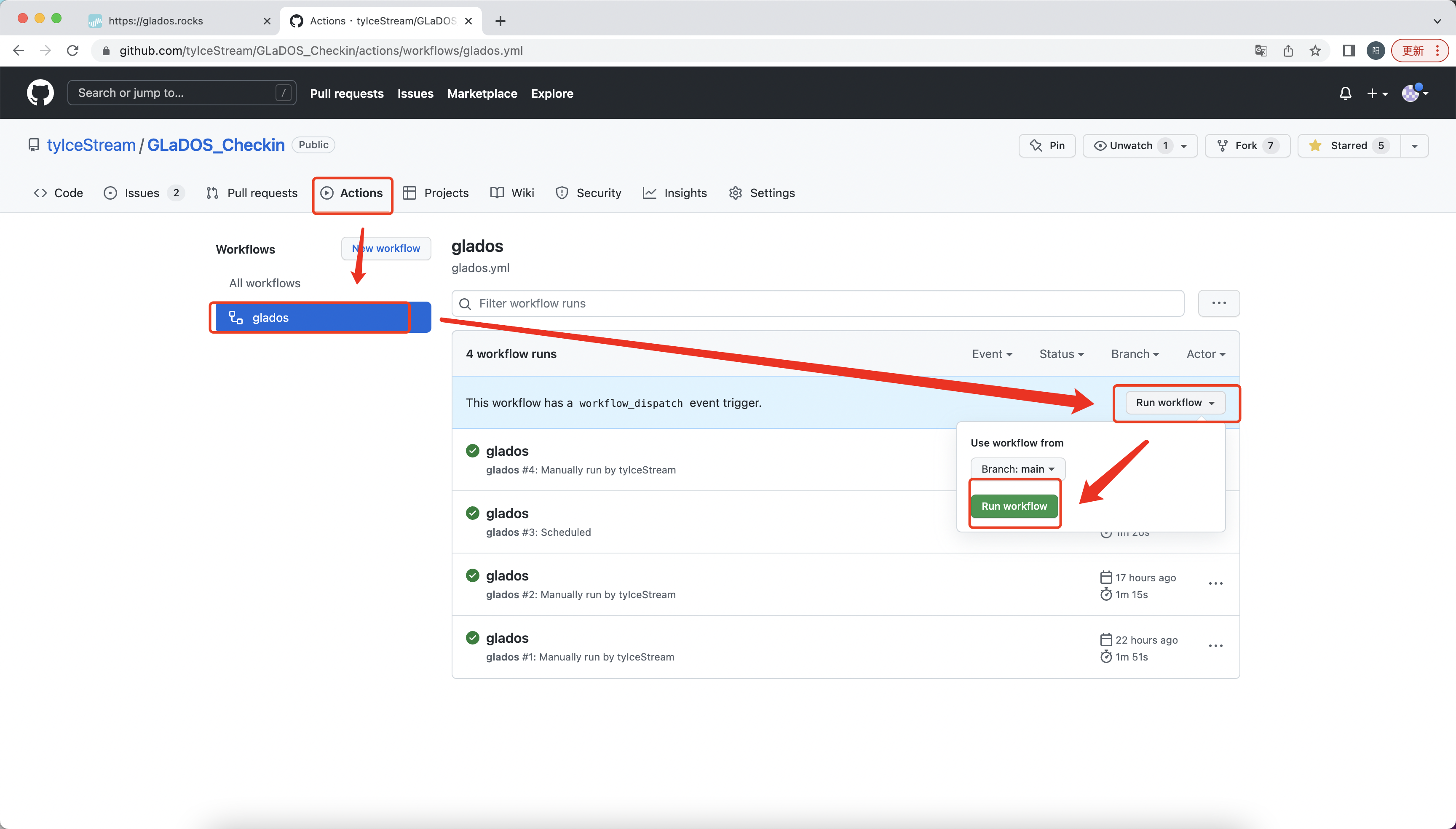Viewport: 1456px width, 829px height.
Task: Open the browser side panel icon
Action: 1349,51
